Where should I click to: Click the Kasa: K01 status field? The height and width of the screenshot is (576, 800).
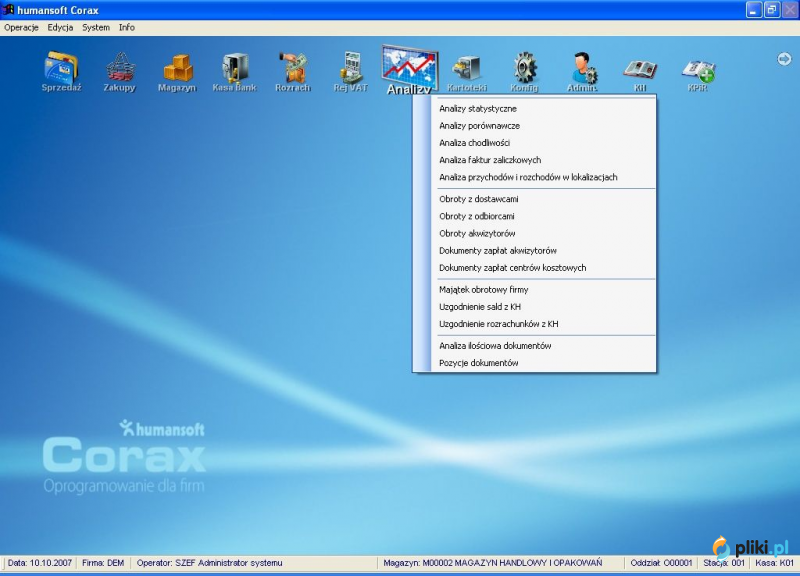774,563
